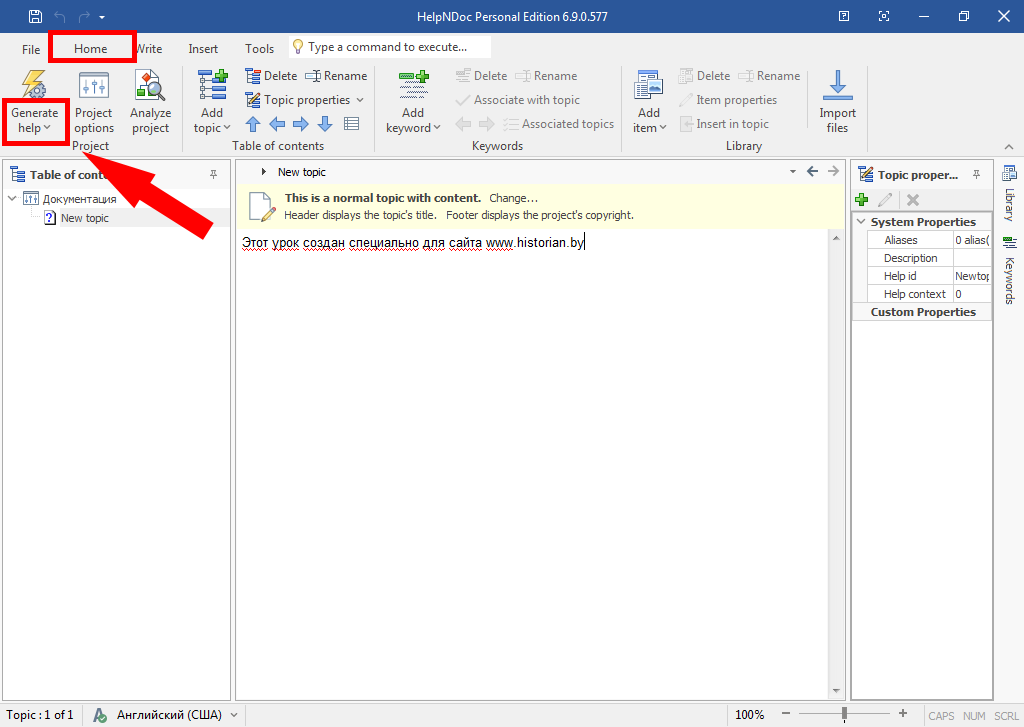Viewport: 1024px width, 727px height.
Task: Click the Change… link for topic type
Action: click(513, 198)
